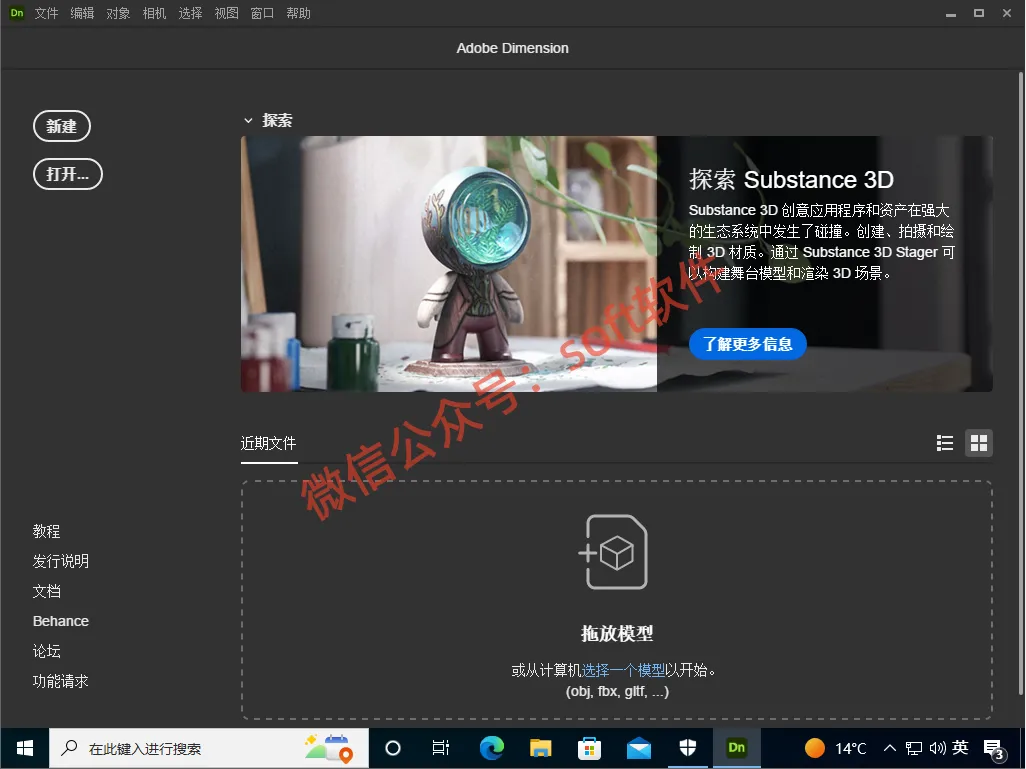
Task: Click the 选择一个模型 link
Action: coord(623,670)
